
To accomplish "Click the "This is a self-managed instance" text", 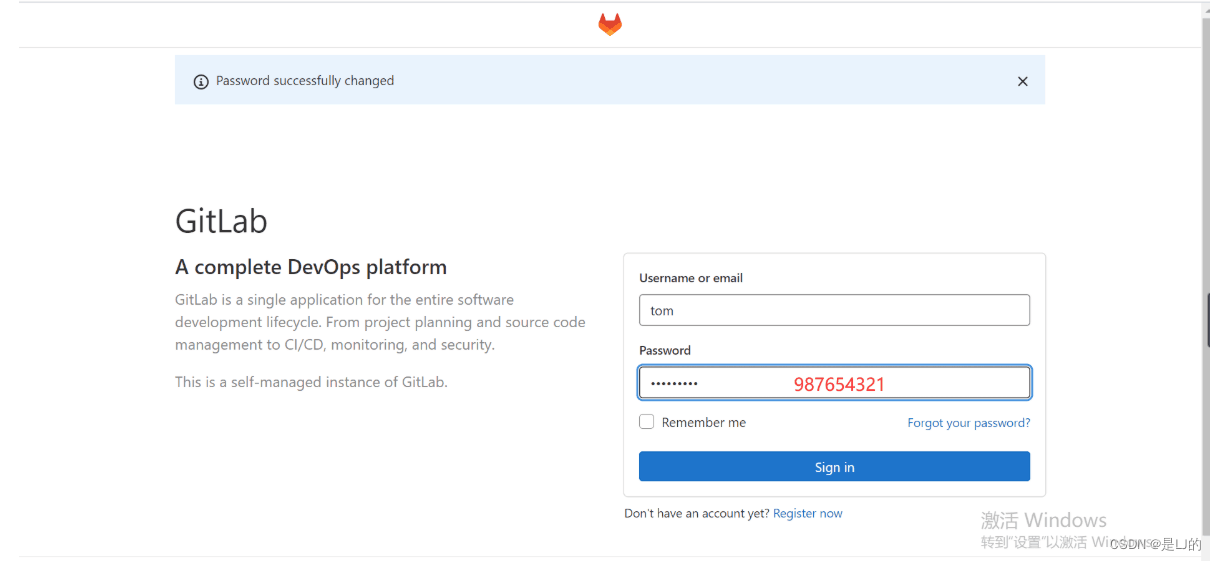I will [x=311, y=382].
